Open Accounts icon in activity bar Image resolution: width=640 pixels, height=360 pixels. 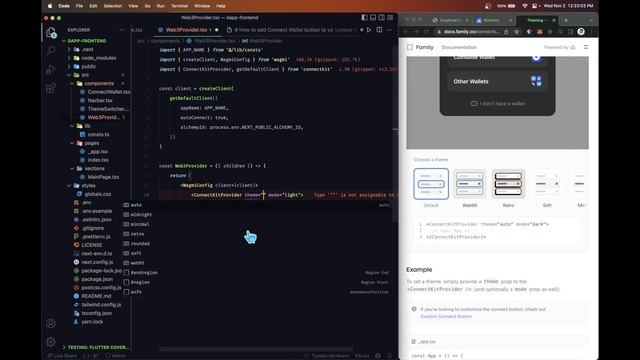pos(51,323)
